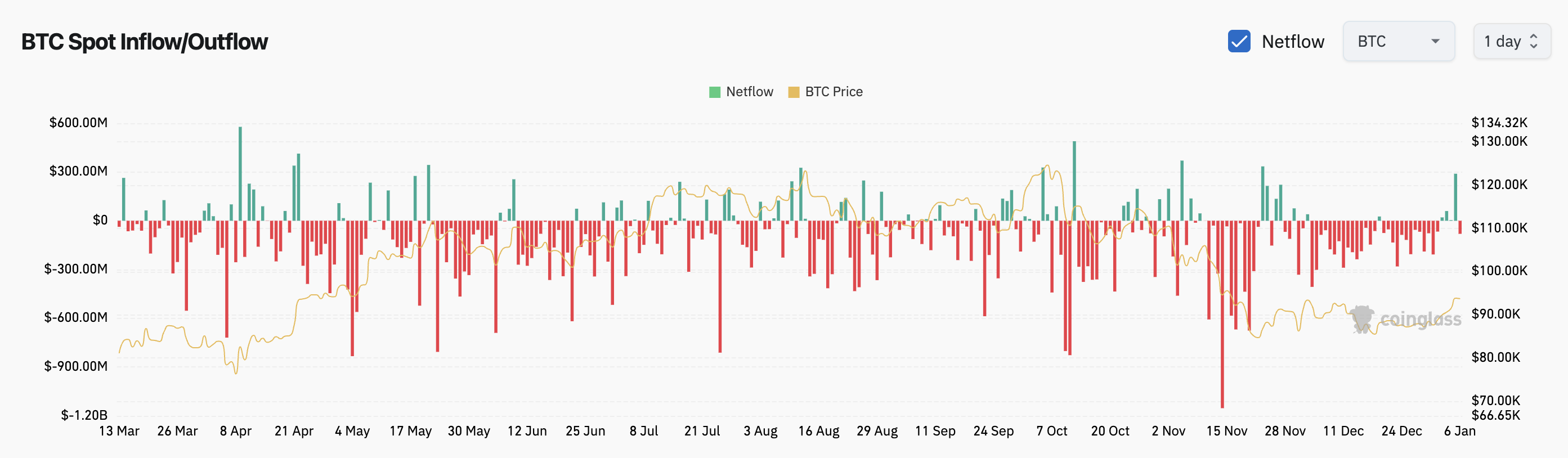Select the tallest green inflow bar near 8 Apr
This screenshot has height=458, width=1568.
coord(240,173)
